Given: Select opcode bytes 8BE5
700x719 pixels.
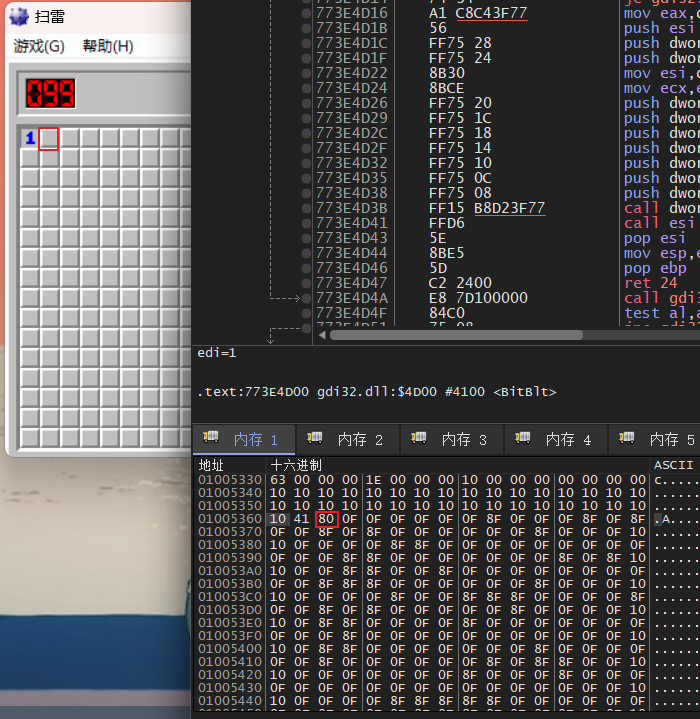Looking at the screenshot, I should tap(447, 253).
